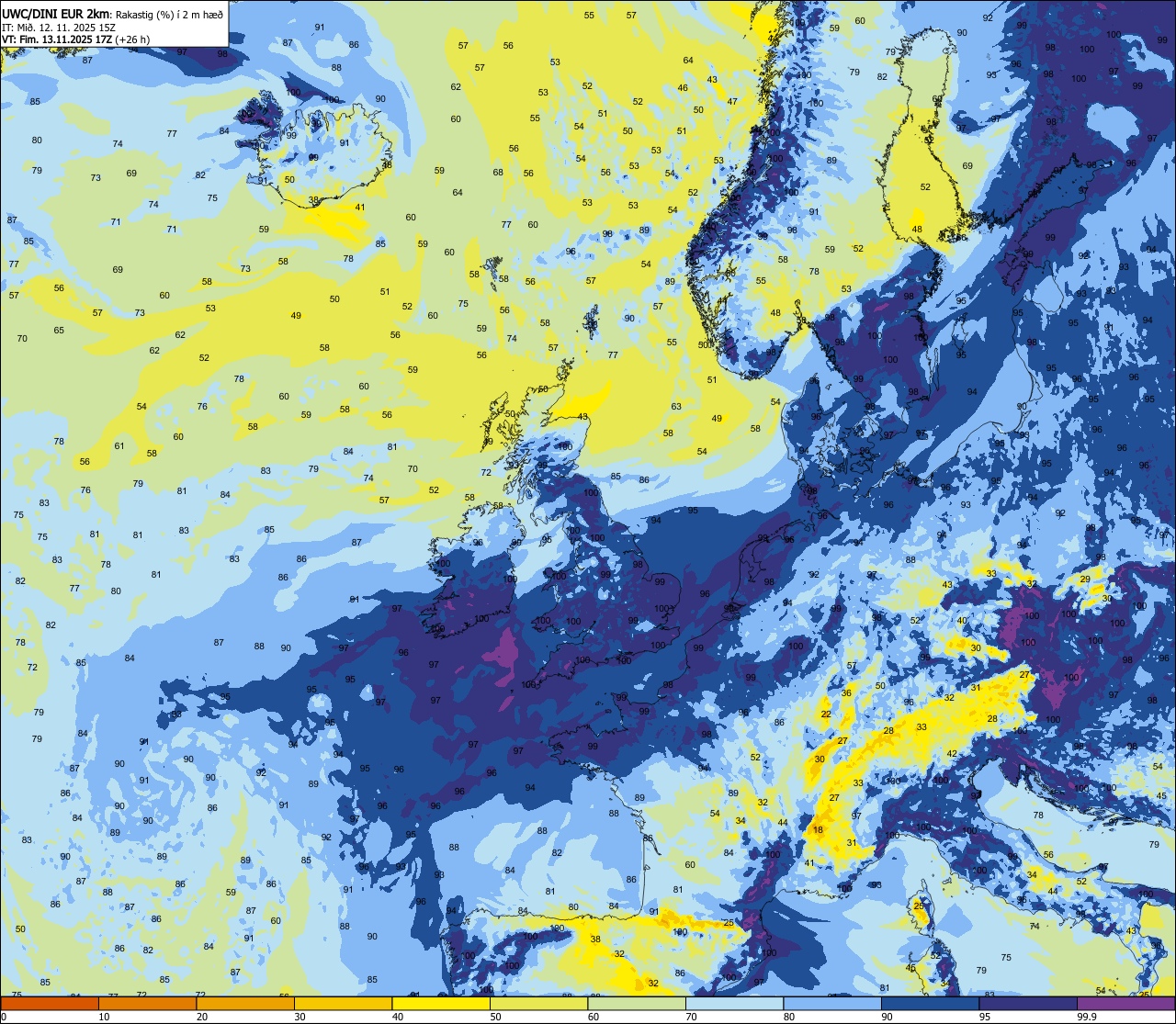Click the legend scale label 70
This screenshot has height=1024, width=1176.
(x=692, y=1017)
